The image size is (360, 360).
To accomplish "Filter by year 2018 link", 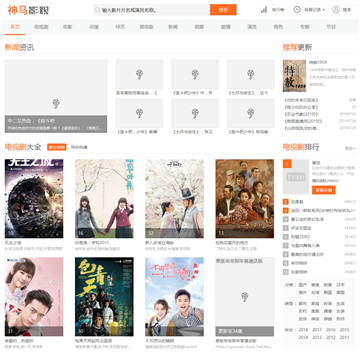I will coord(303,330).
